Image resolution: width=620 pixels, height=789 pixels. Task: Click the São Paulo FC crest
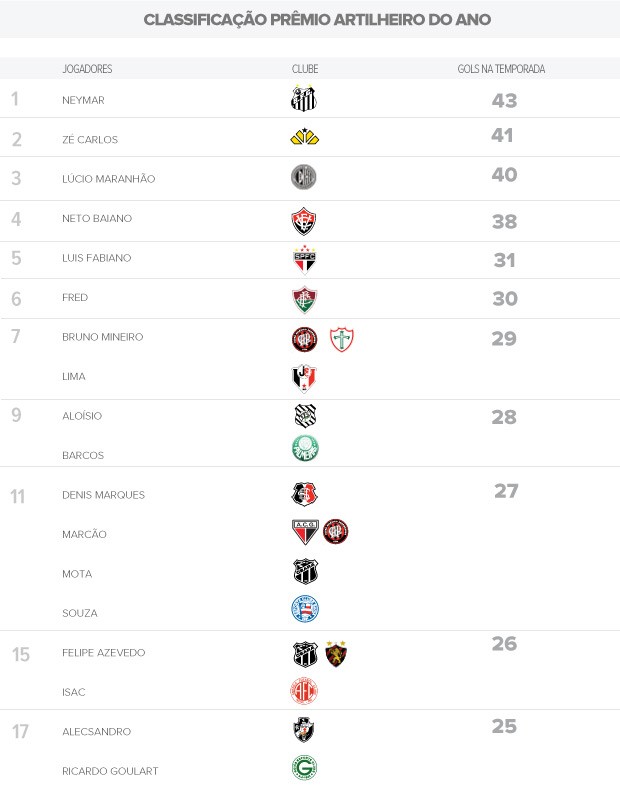(x=304, y=259)
